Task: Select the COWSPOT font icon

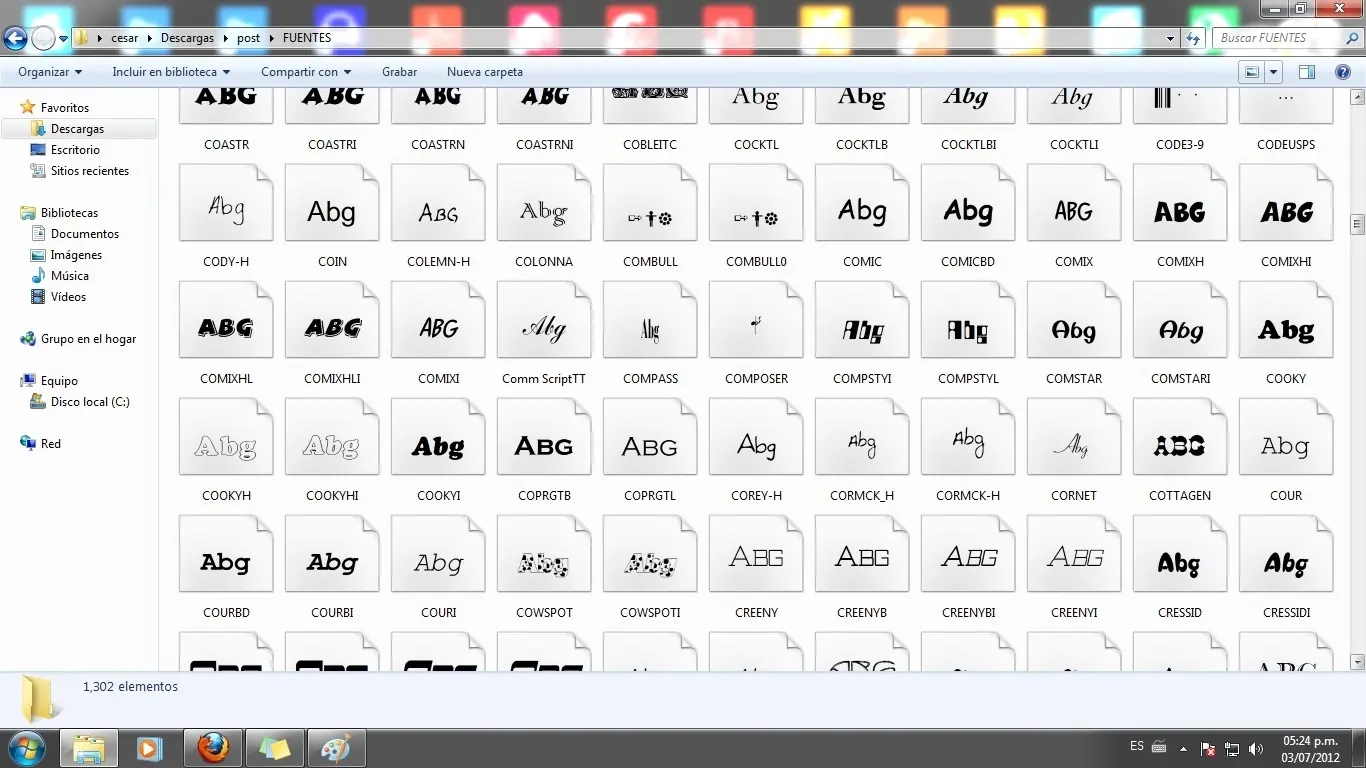Action: click(544, 554)
